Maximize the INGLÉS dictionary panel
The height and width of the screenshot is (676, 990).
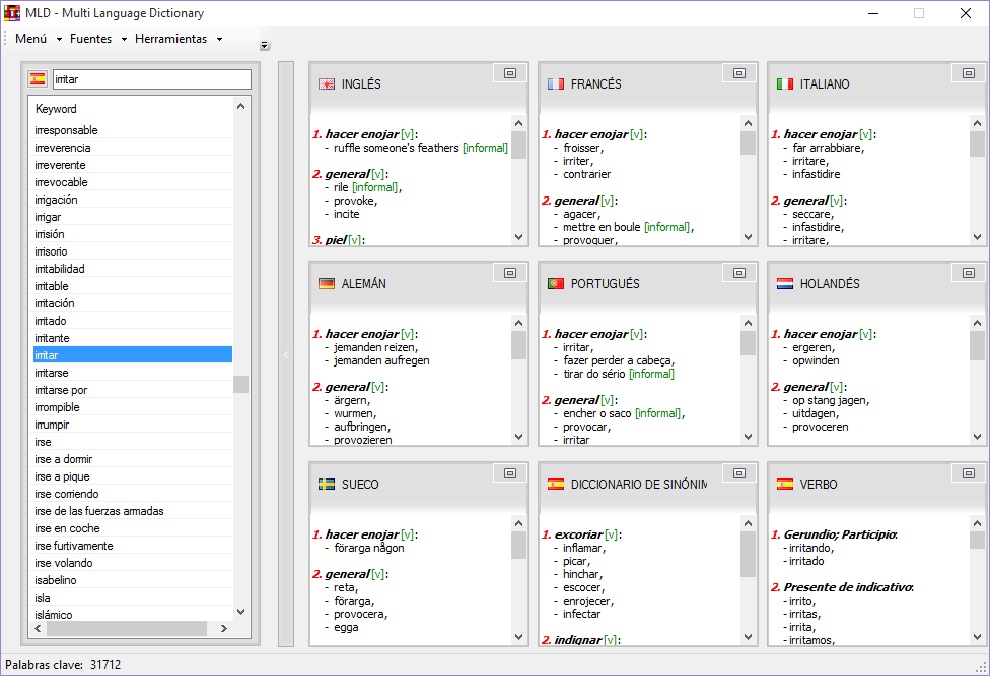click(509, 73)
